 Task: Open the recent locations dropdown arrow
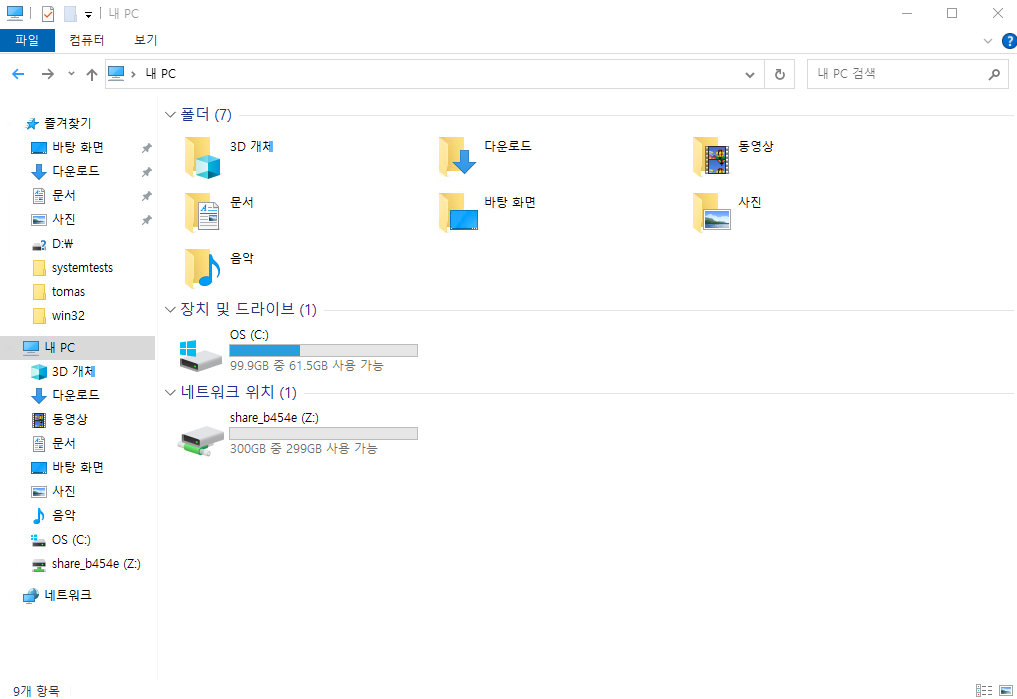tap(71, 74)
